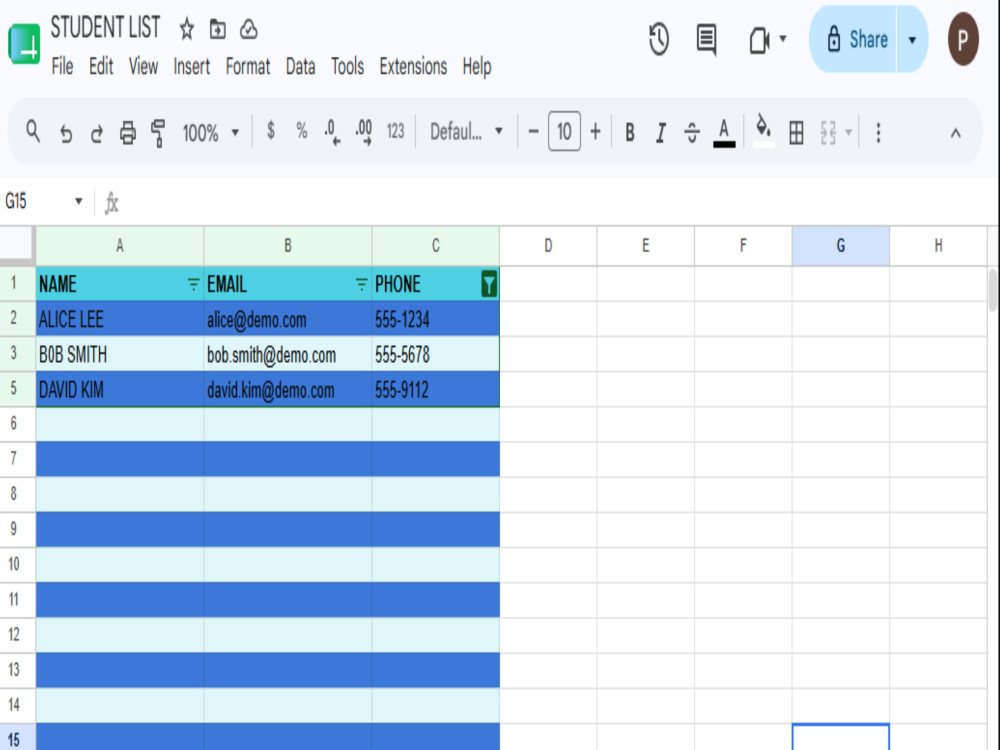This screenshot has width=1000, height=750.
Task: Open the comments panel icon
Action: click(x=706, y=40)
